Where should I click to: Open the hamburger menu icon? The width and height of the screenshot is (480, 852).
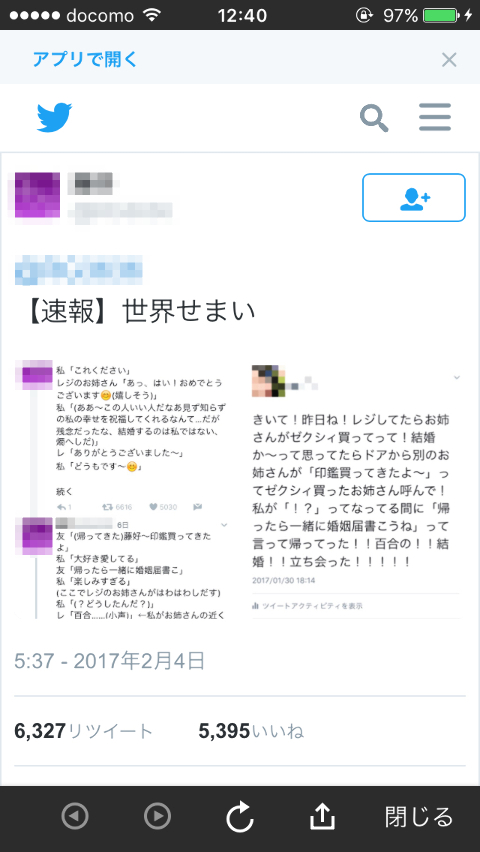tap(435, 117)
